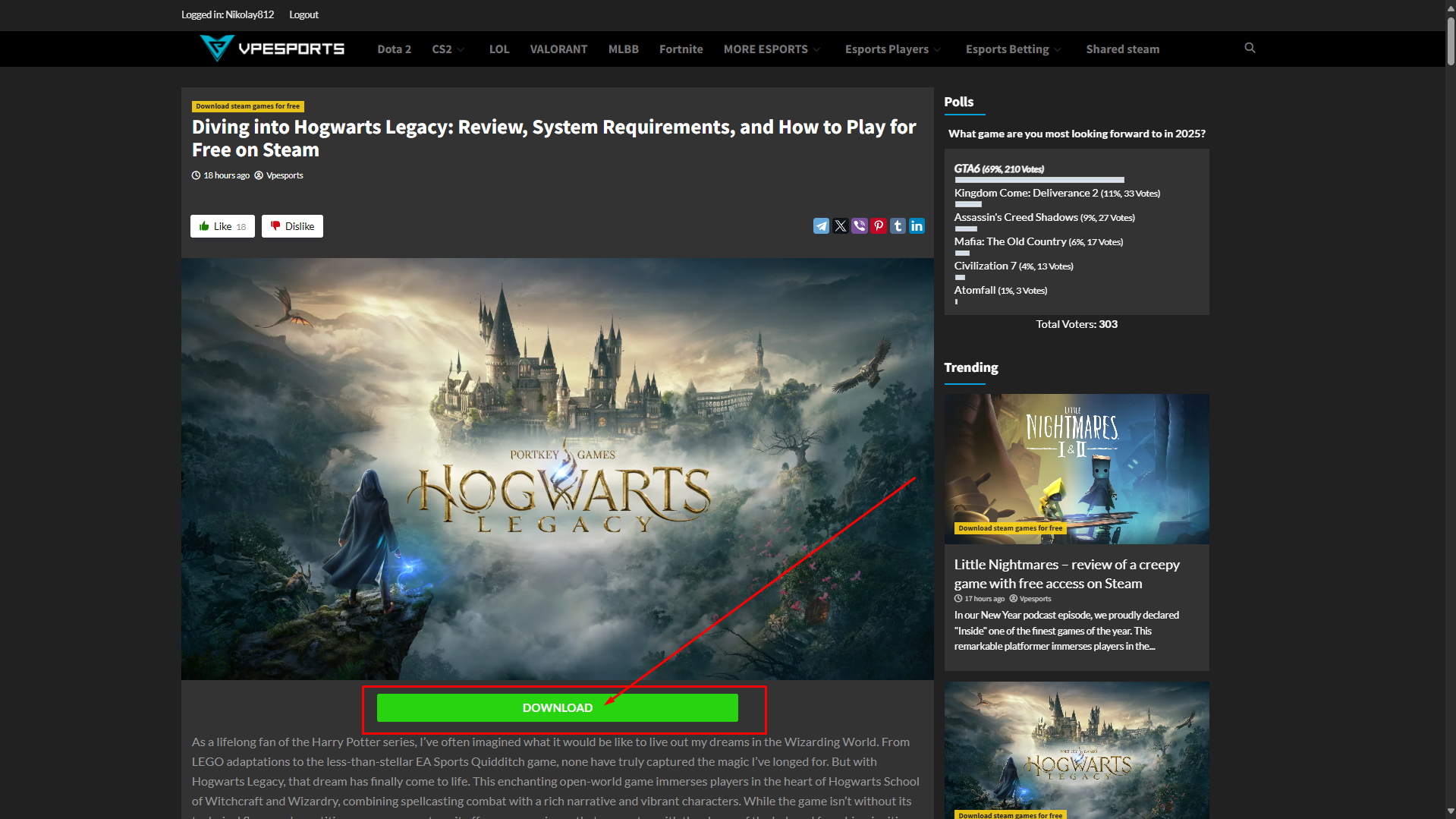Open the MLBB menu item

click(623, 49)
